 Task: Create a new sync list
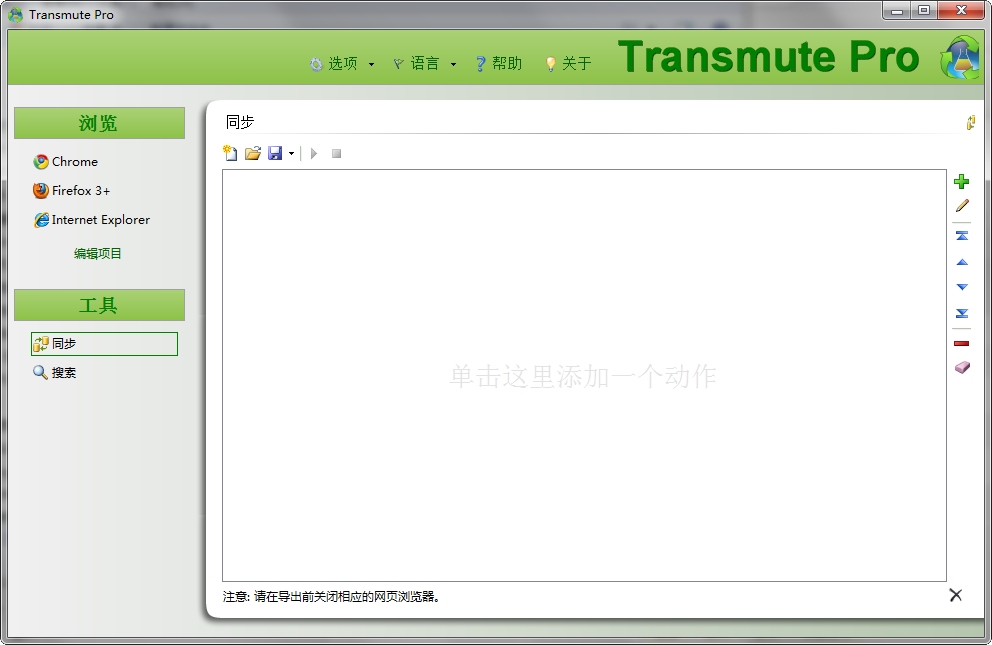(229, 153)
